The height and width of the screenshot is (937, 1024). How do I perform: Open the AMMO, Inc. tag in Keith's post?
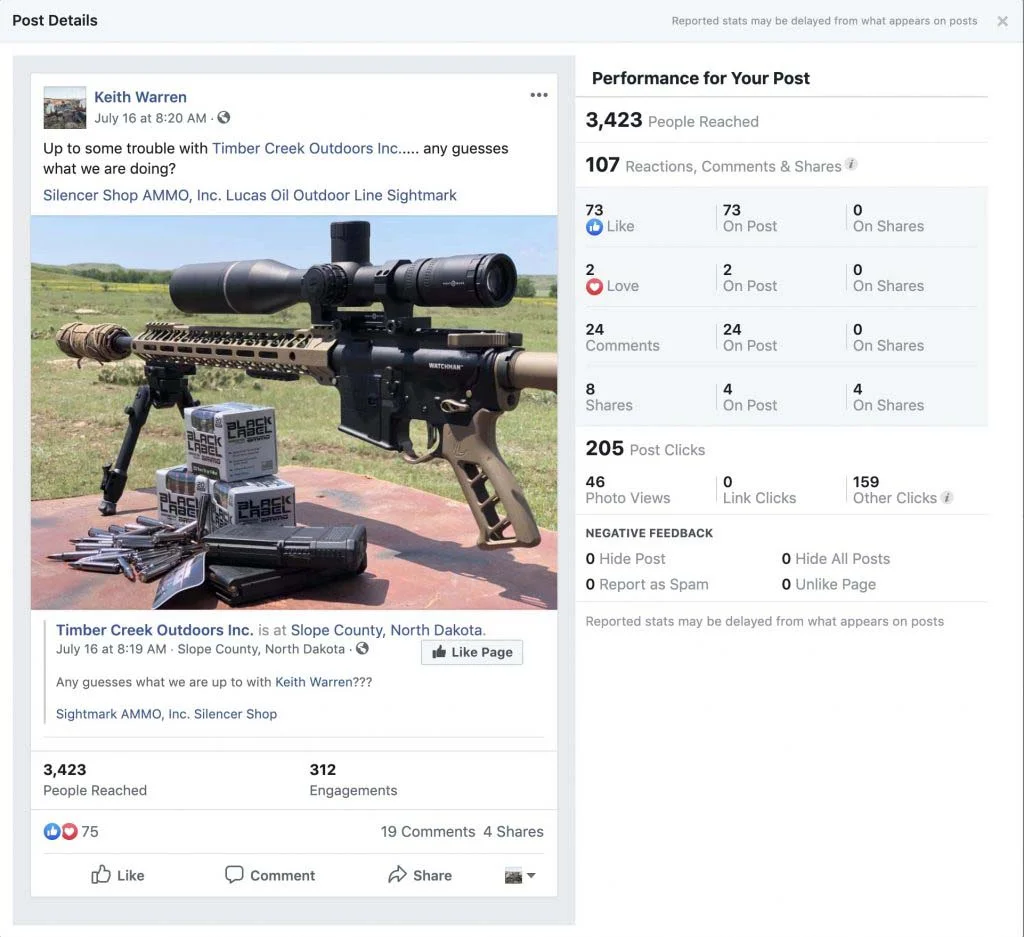182,195
